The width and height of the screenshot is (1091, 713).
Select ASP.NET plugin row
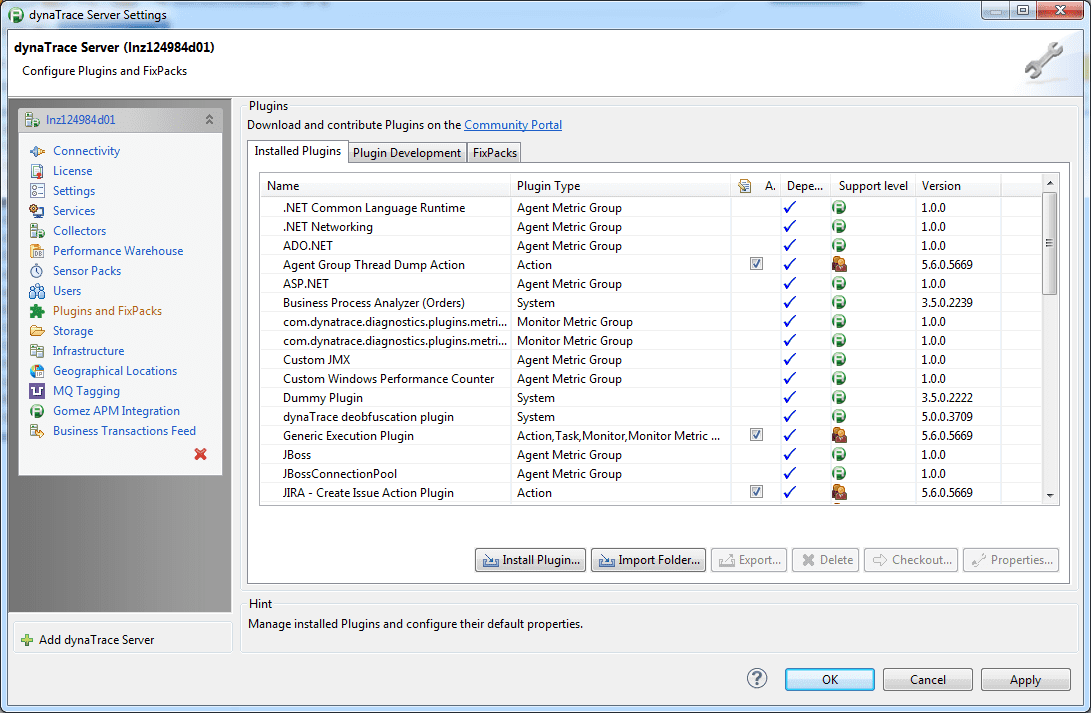click(651, 284)
